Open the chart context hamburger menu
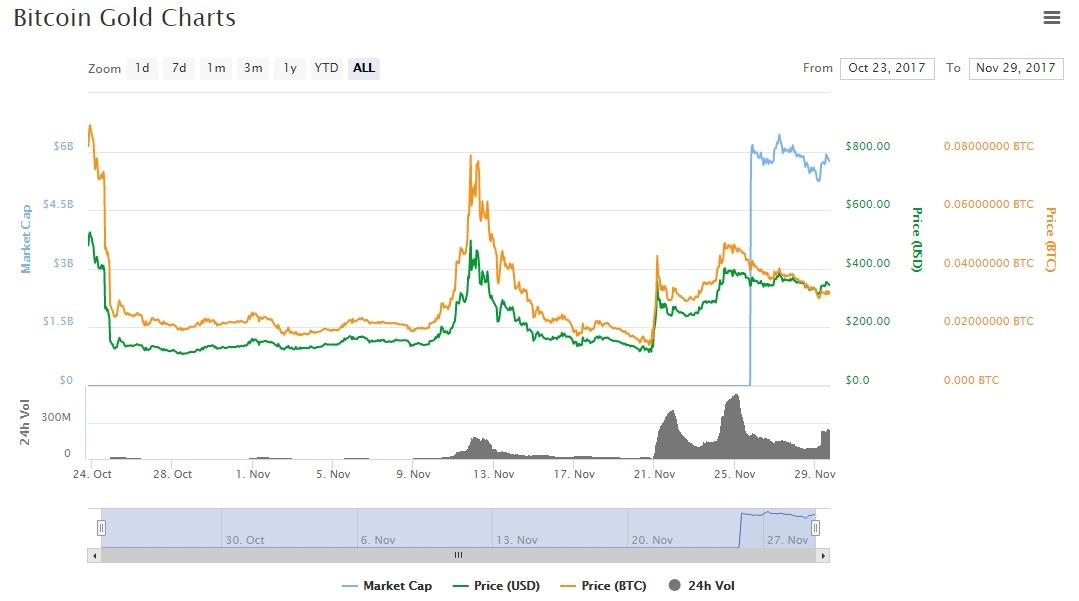This screenshot has height=601, width=1079. (1051, 17)
